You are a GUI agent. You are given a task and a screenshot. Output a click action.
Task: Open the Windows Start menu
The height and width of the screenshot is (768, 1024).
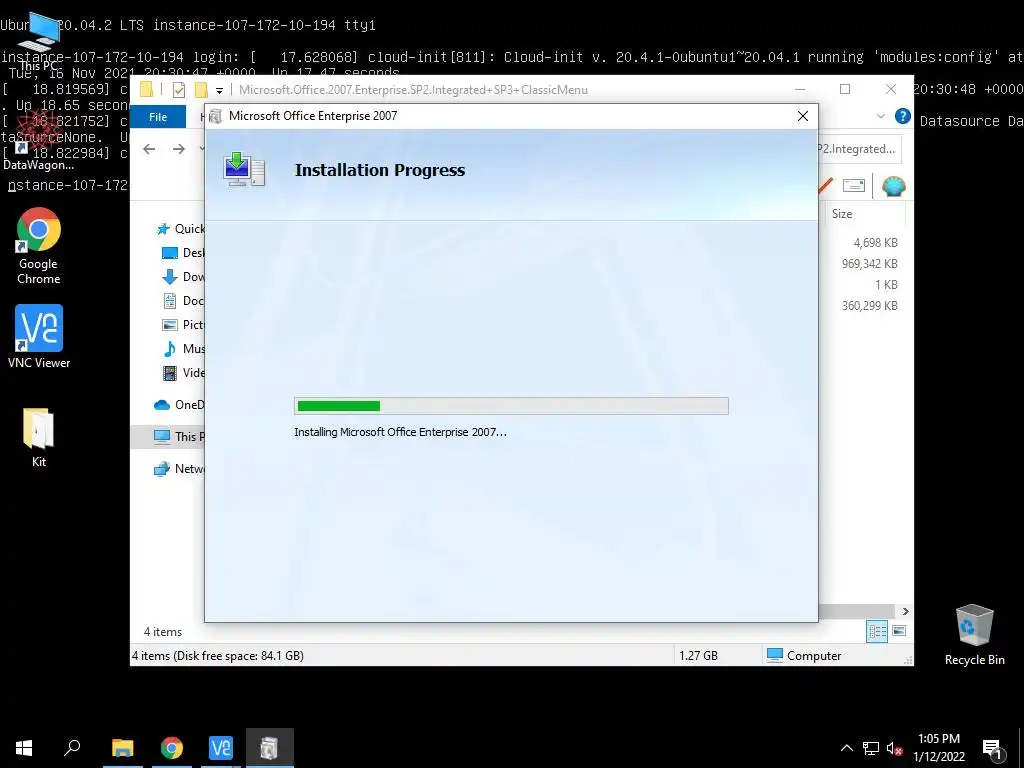click(x=24, y=748)
